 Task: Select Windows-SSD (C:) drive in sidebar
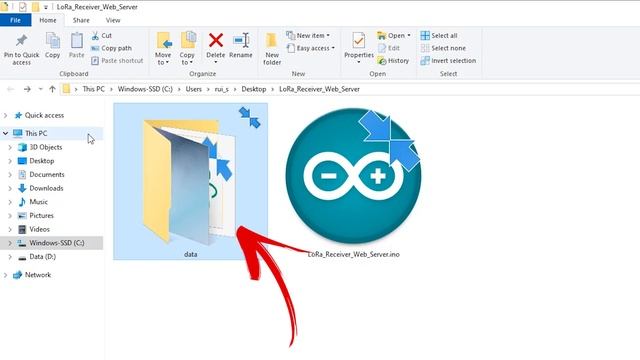pos(56,243)
